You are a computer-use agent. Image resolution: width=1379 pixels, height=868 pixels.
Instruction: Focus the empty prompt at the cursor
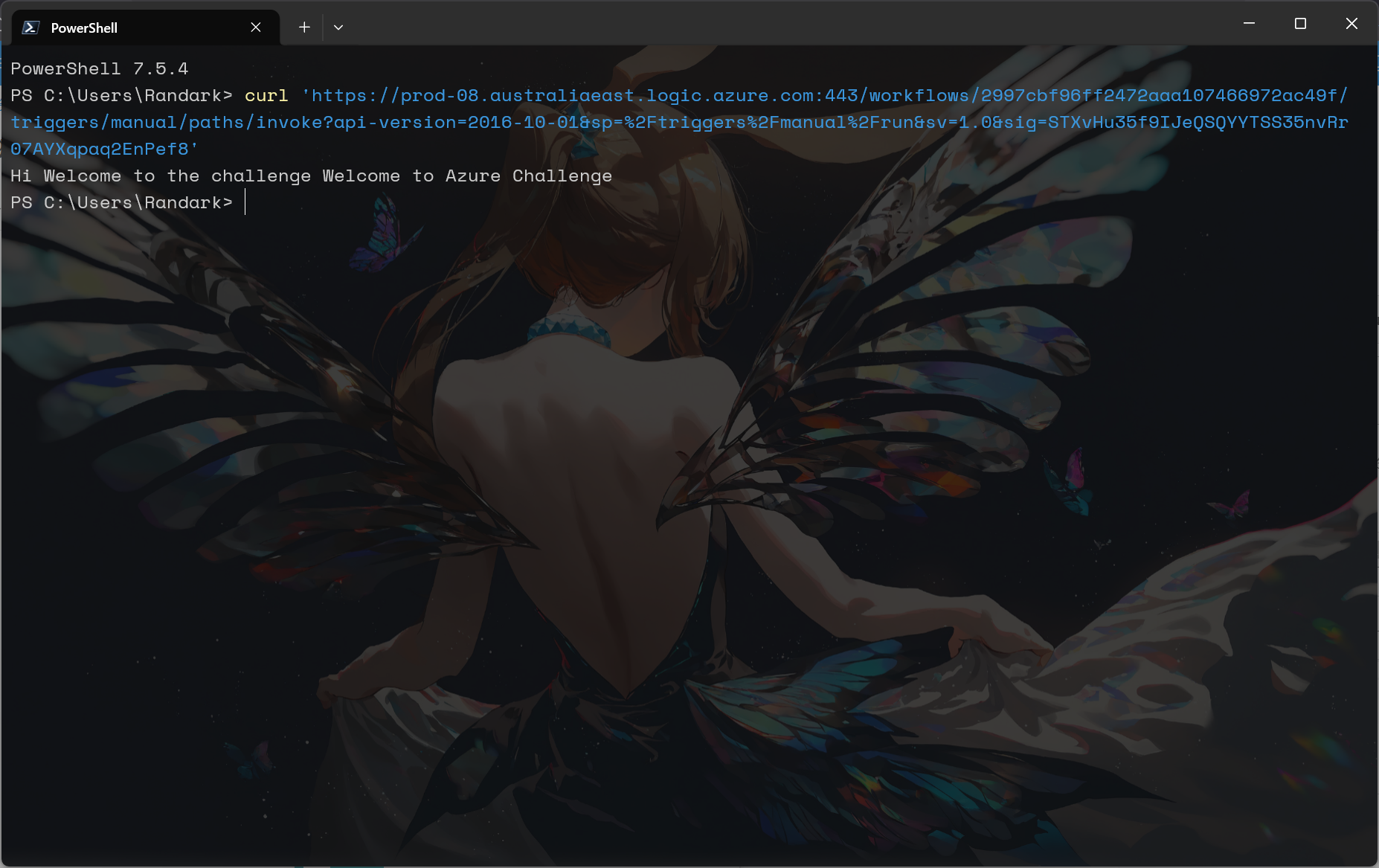click(x=245, y=202)
